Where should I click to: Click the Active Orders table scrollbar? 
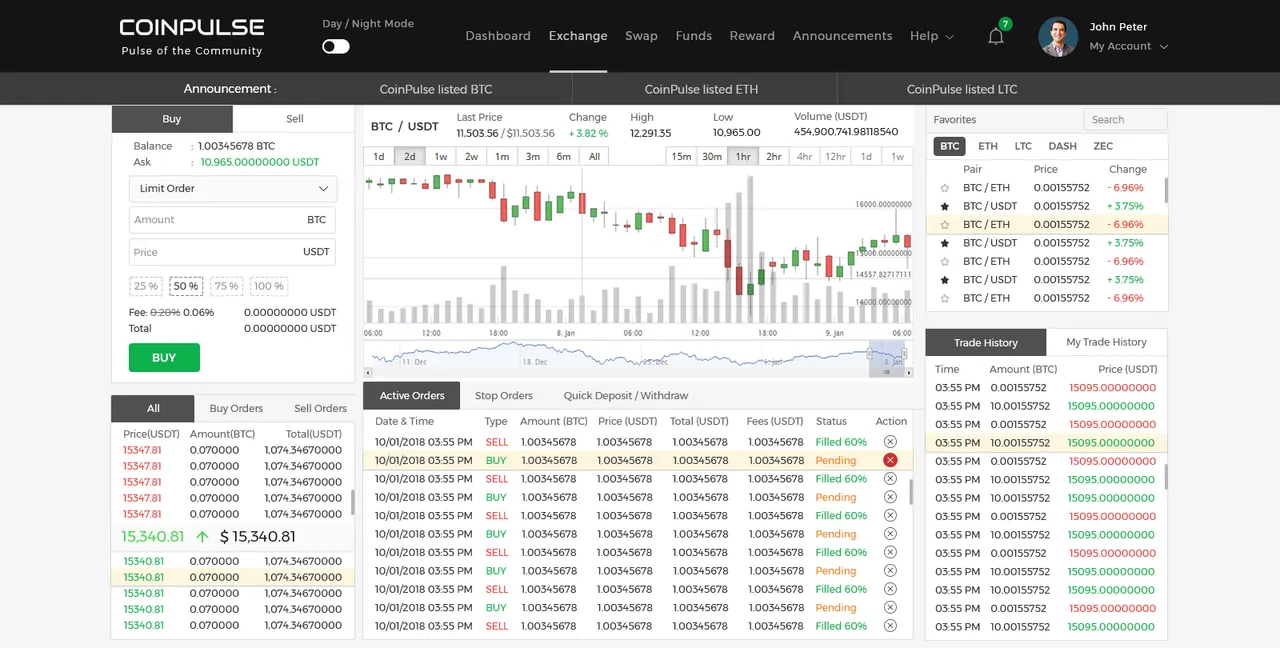(910, 491)
